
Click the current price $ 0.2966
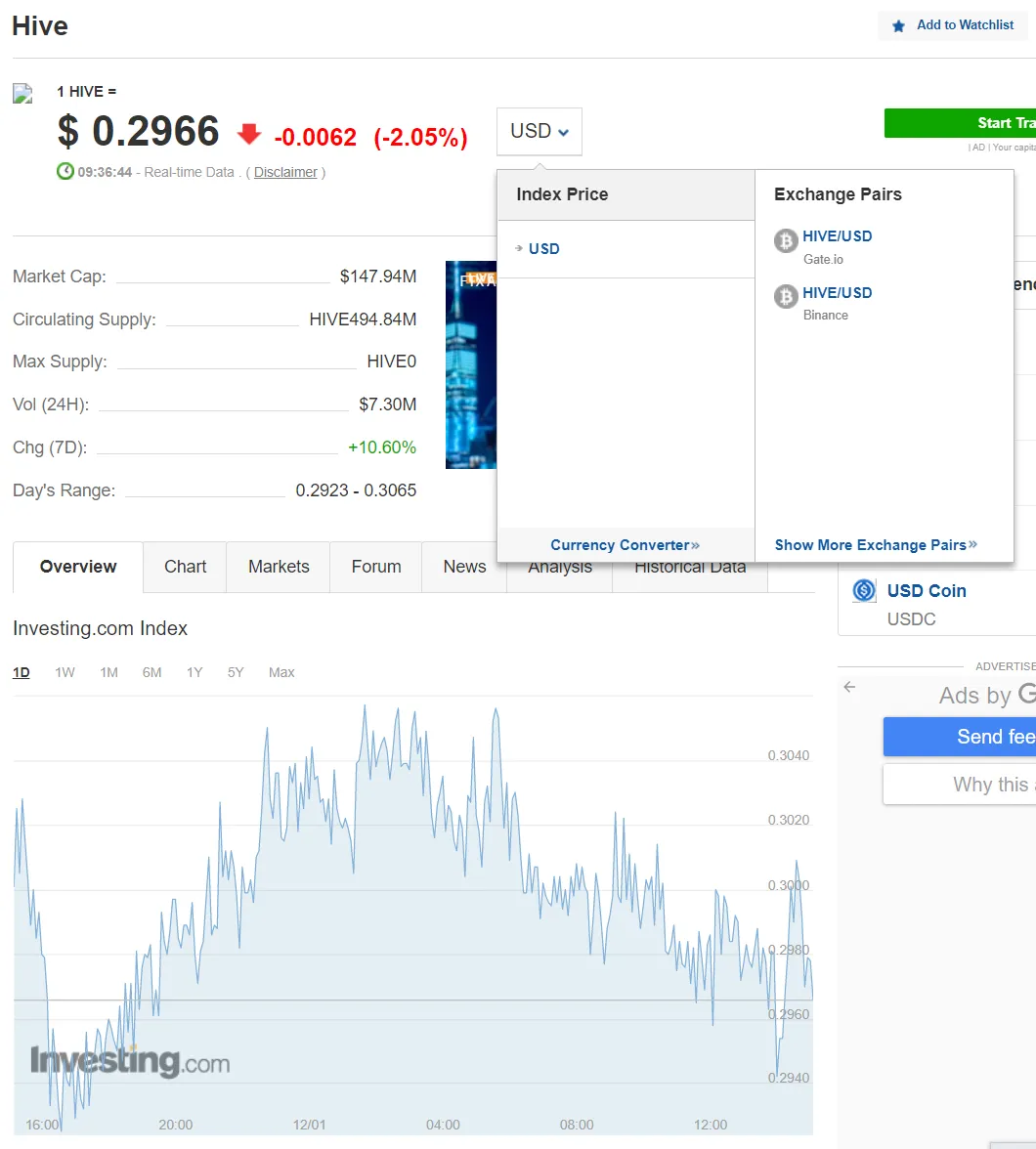pyautogui.click(x=138, y=131)
